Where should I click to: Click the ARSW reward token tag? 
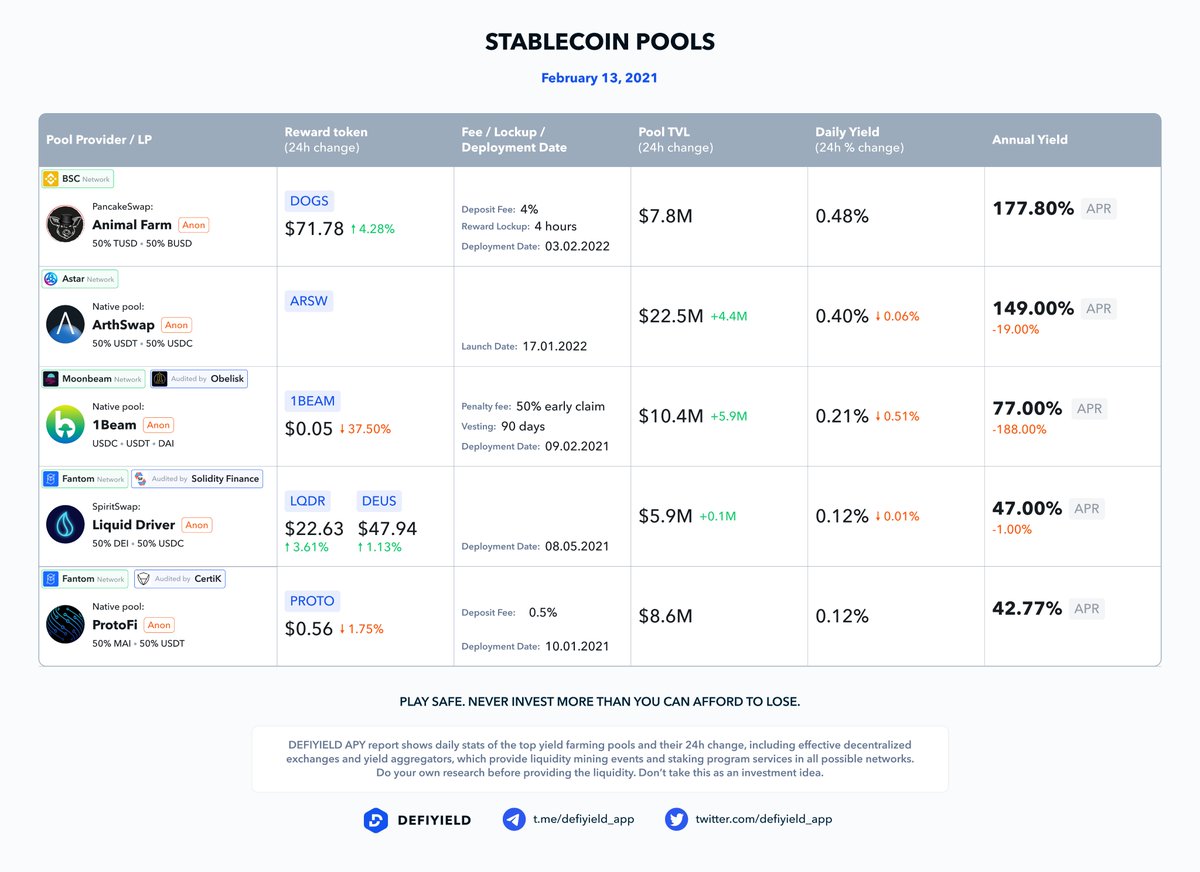pyautogui.click(x=309, y=301)
